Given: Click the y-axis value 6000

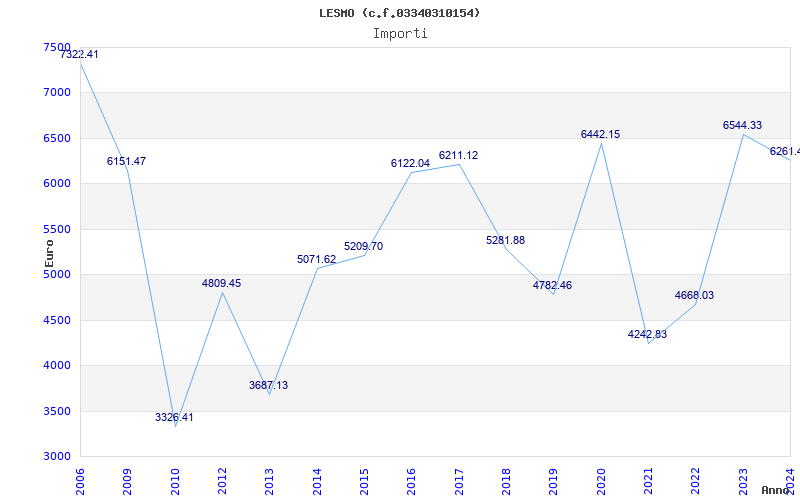Looking at the screenshot, I should [57, 184].
